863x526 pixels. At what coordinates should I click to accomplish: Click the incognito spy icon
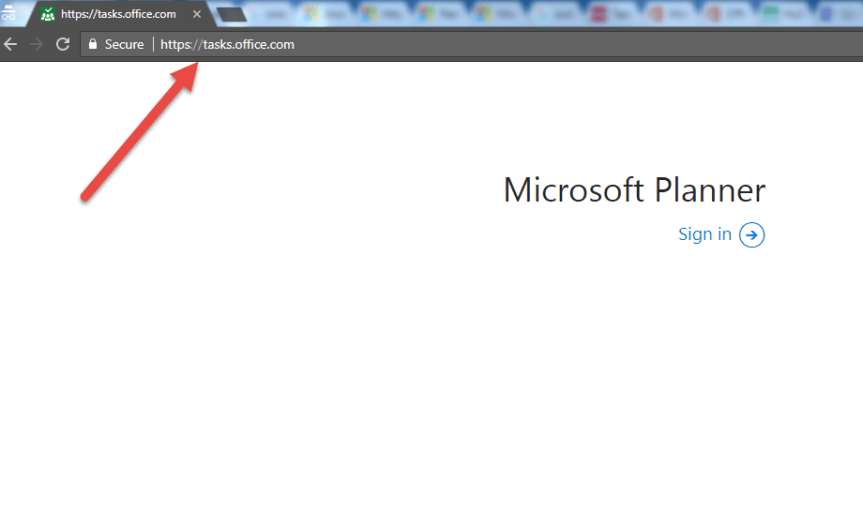[7, 14]
